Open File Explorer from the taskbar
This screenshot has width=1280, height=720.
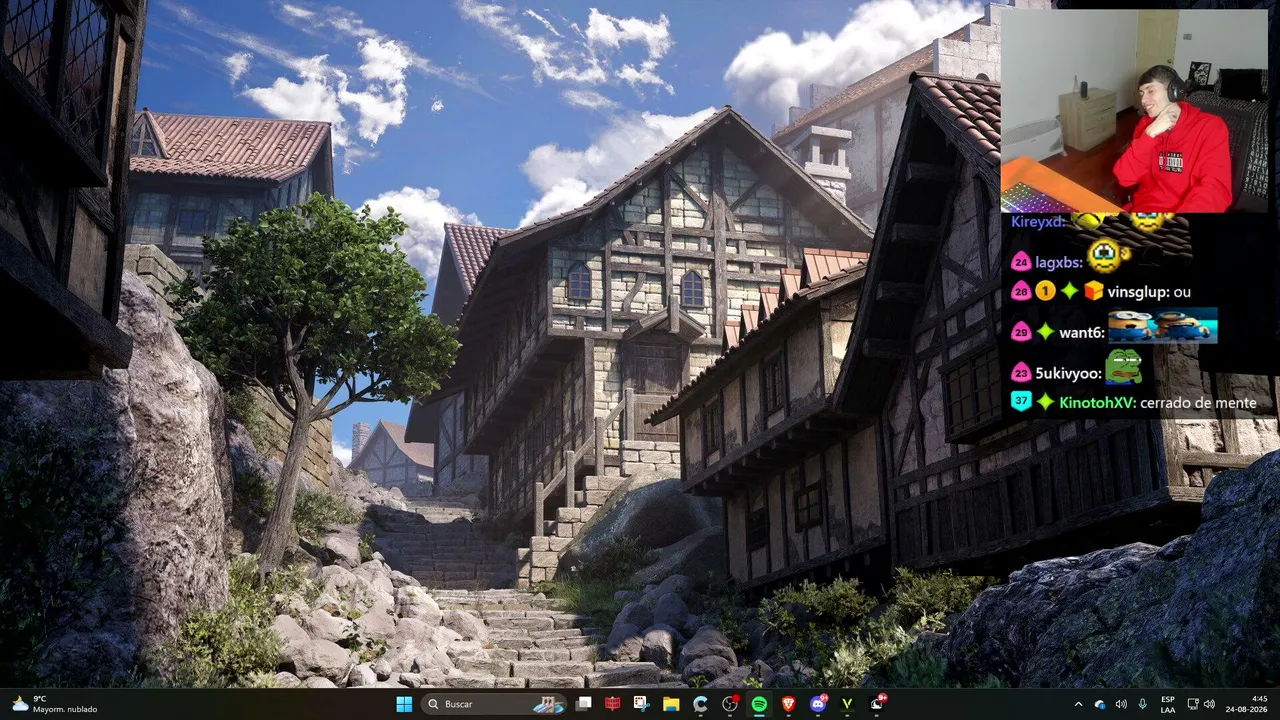point(671,704)
